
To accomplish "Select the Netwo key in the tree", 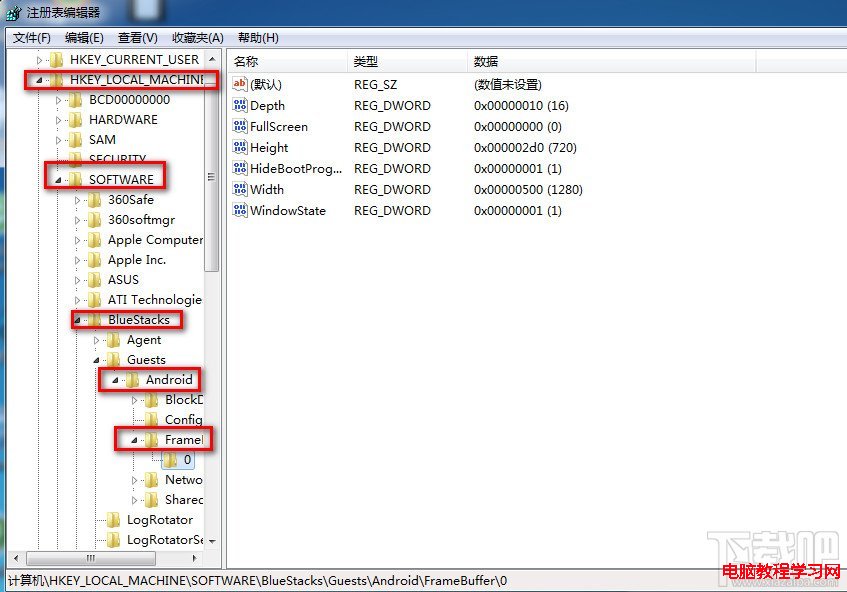I will click(x=184, y=480).
